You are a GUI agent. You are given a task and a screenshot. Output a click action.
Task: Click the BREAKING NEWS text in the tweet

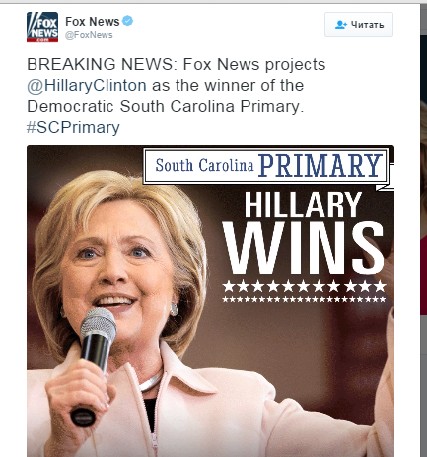click(x=100, y=64)
